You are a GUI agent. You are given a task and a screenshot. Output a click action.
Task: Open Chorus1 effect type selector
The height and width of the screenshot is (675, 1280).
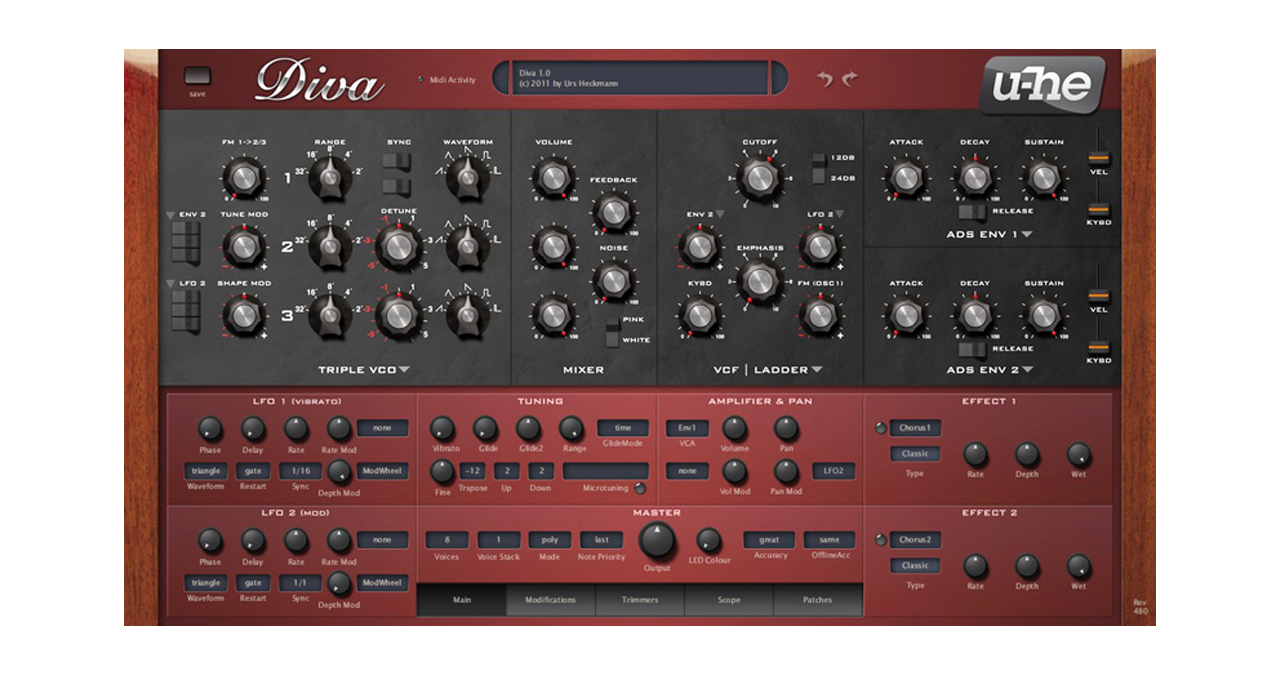(x=915, y=428)
